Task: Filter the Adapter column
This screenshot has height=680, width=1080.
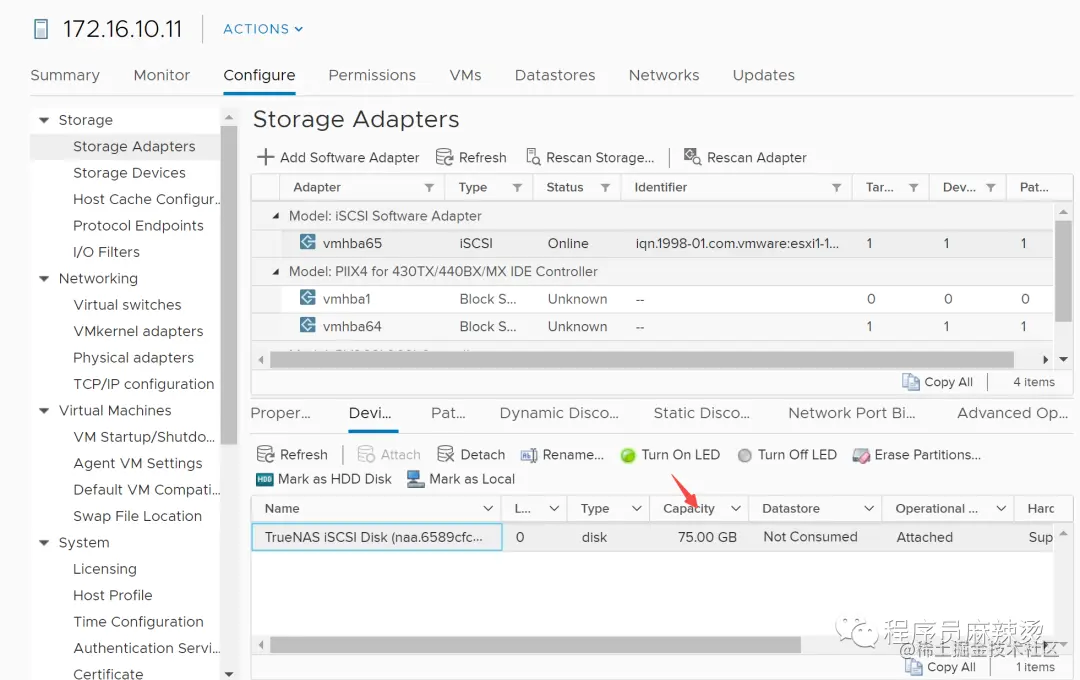Action: tap(429, 187)
